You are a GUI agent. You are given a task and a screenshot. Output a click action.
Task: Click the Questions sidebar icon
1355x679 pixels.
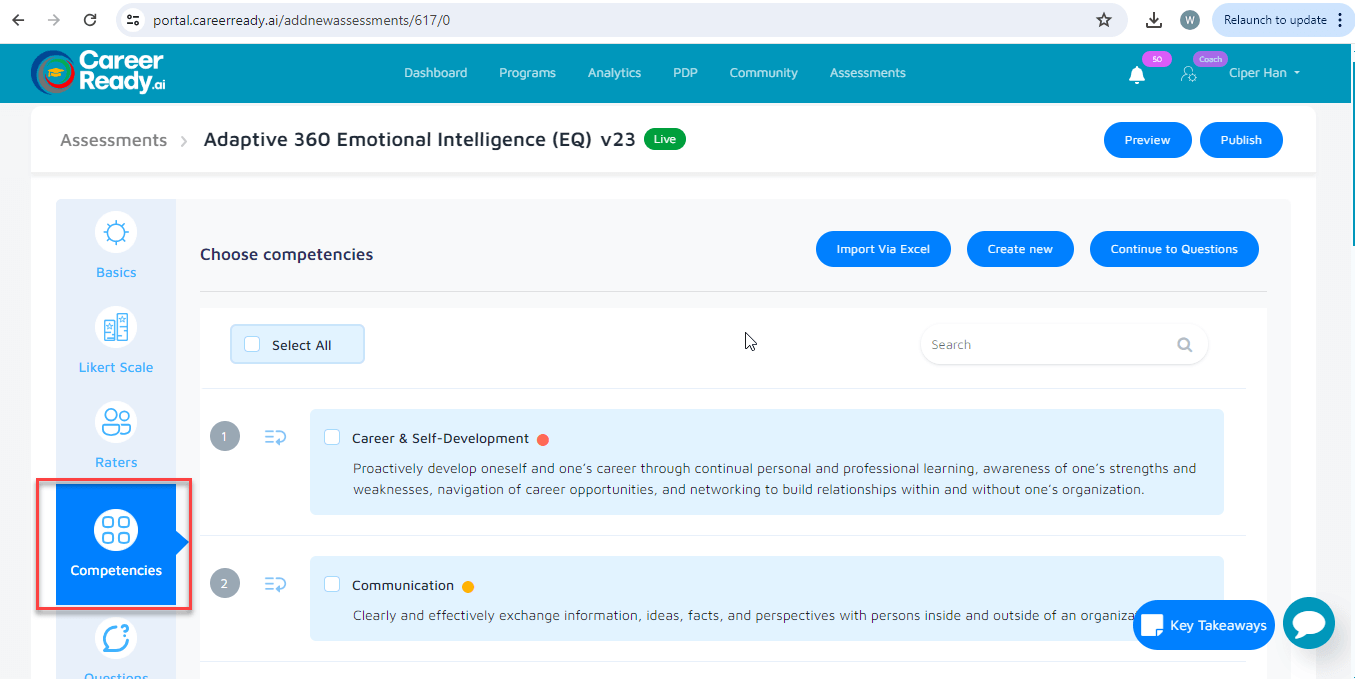click(116, 638)
